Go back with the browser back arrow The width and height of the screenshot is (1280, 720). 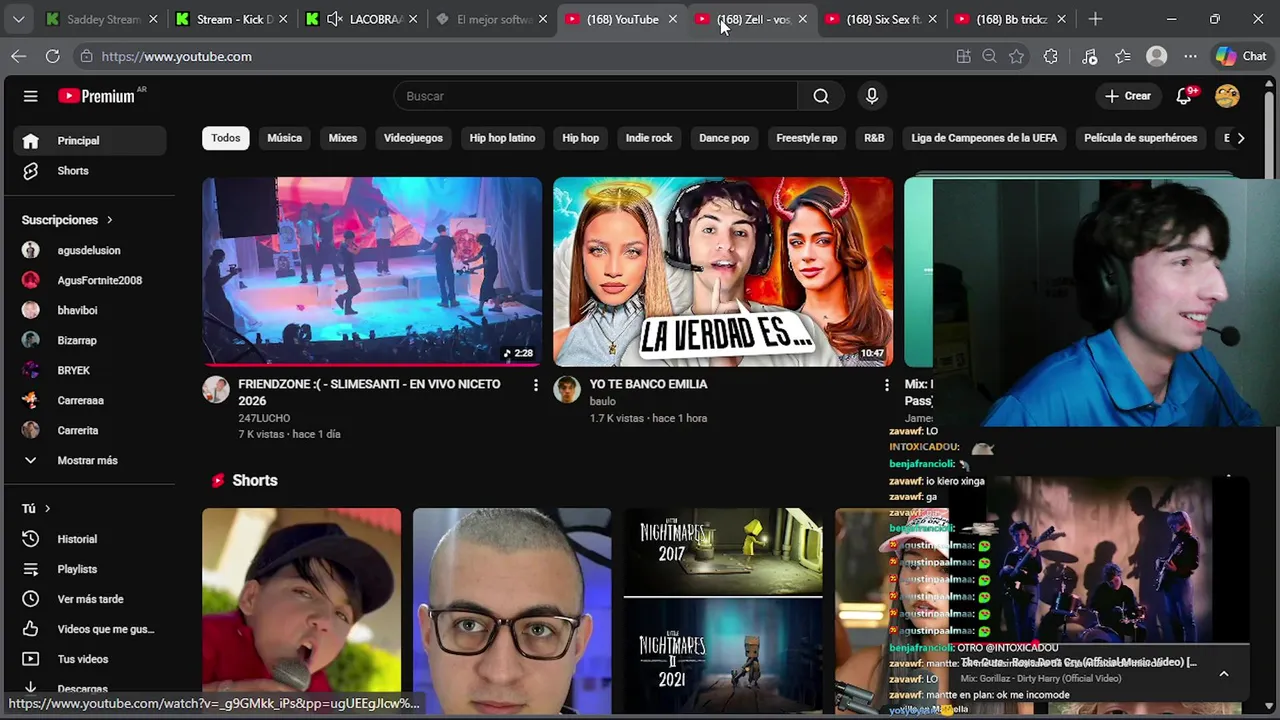[x=19, y=57]
